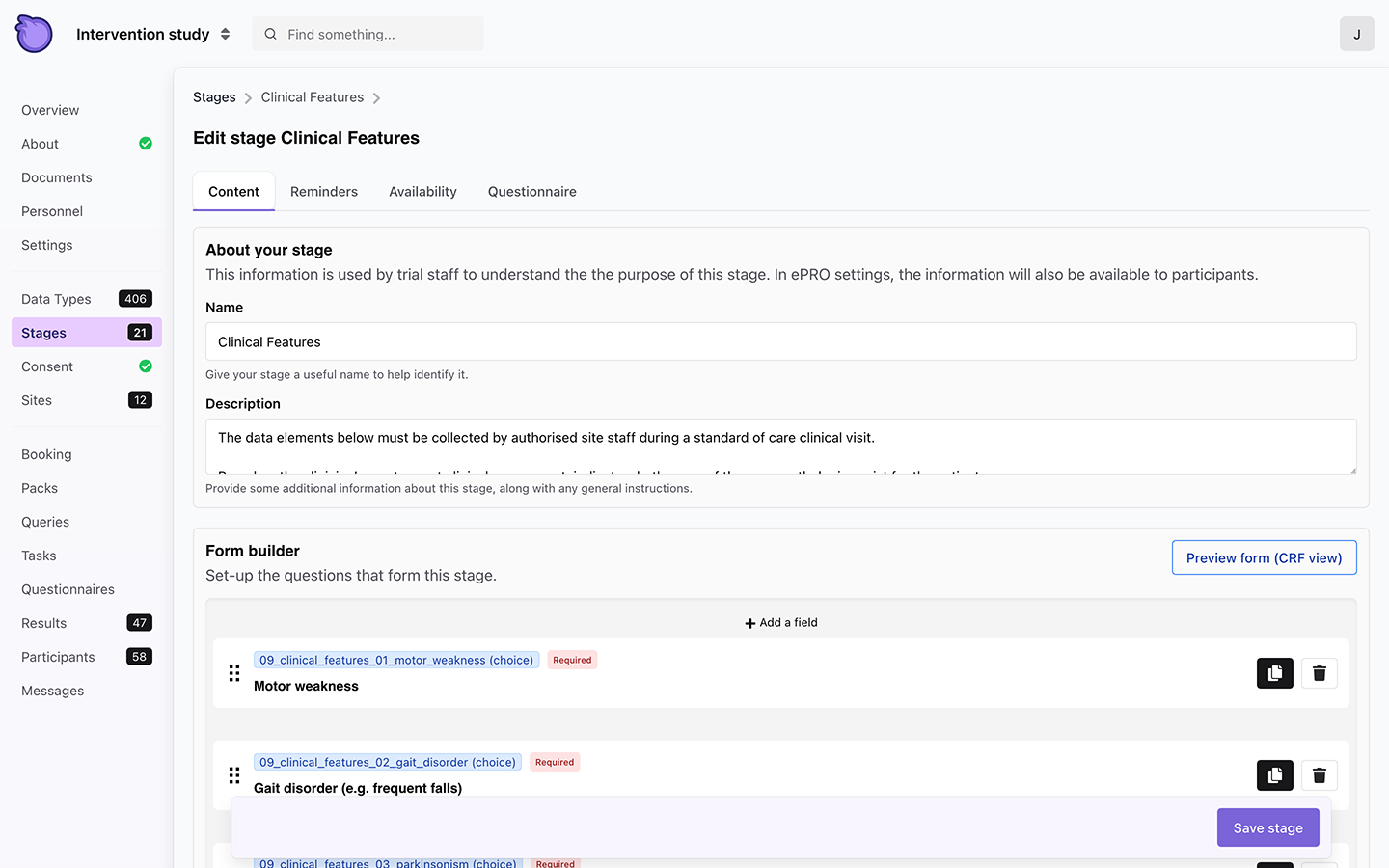Click chevron after Clinical Features breadcrumb
Screen dimensions: 1389x868
coord(376,98)
